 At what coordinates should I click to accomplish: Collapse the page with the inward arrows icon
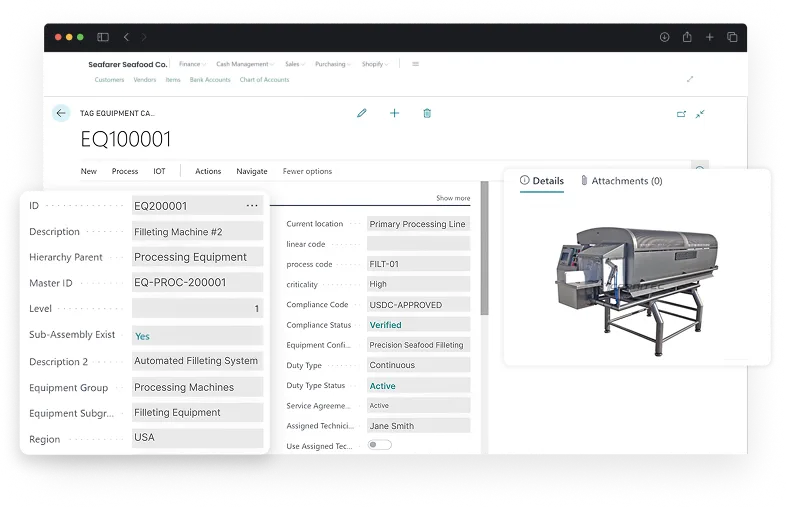click(x=700, y=114)
